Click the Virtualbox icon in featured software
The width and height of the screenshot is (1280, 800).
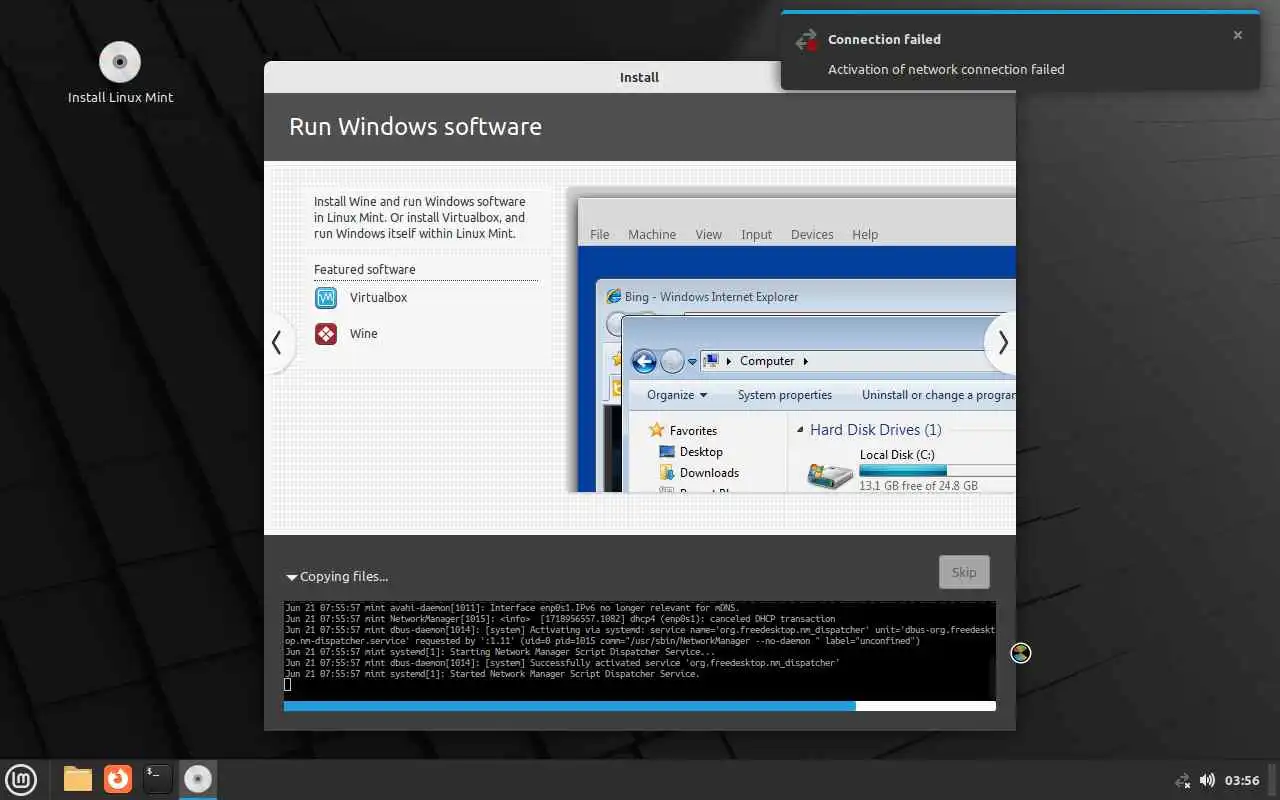pos(326,298)
